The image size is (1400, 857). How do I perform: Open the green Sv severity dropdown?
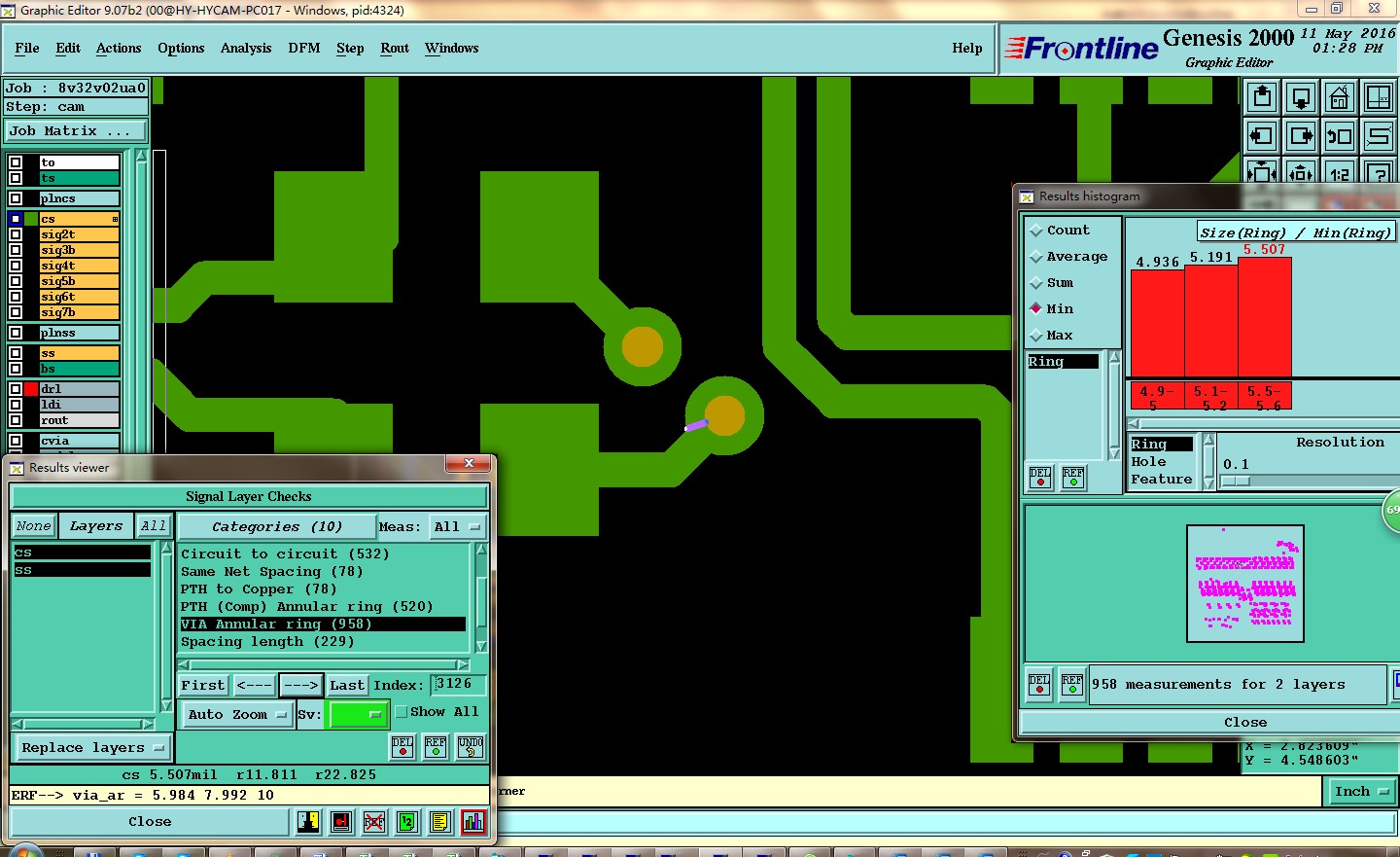tap(359, 714)
